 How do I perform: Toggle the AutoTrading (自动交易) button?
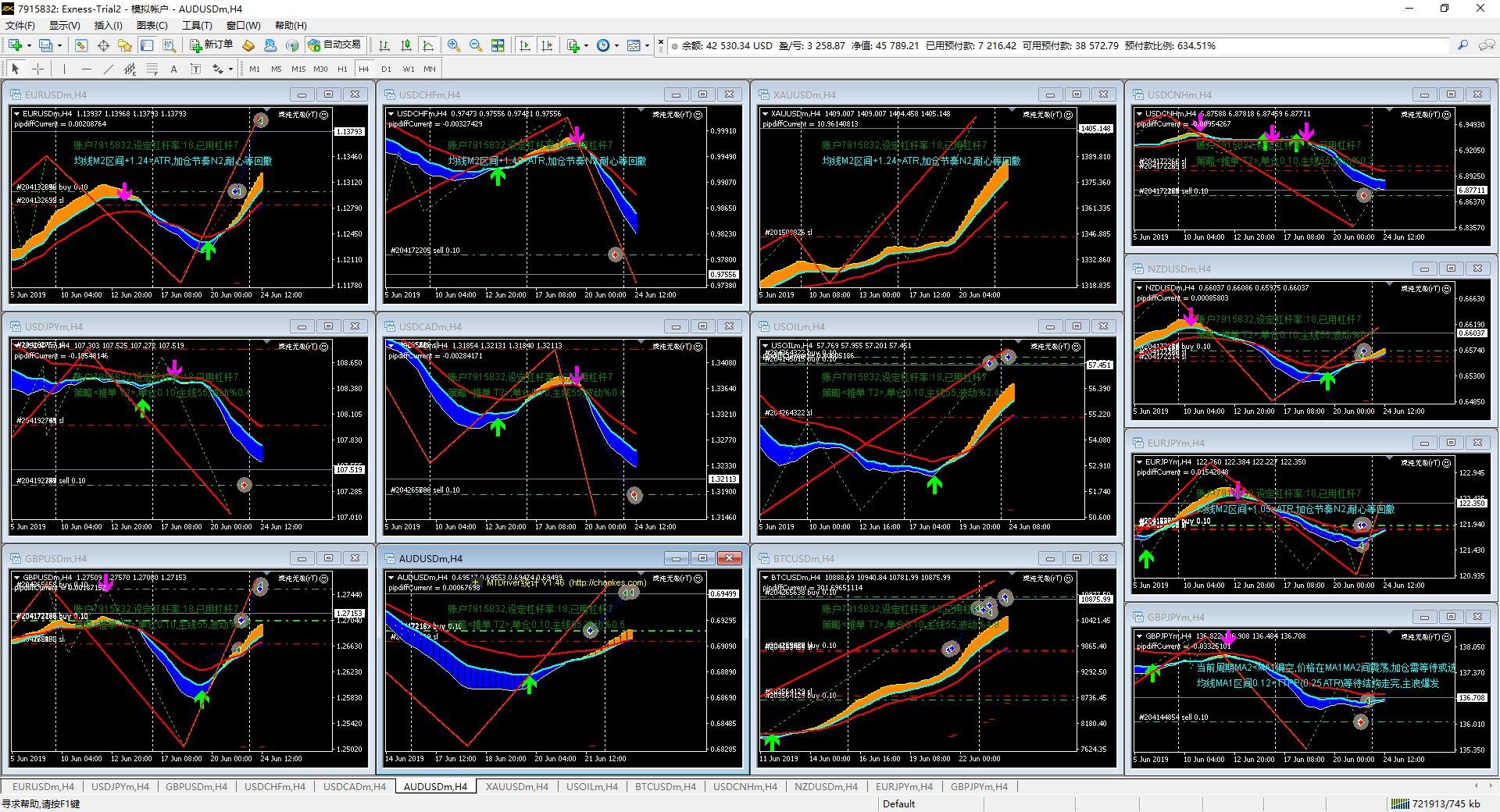[x=334, y=45]
